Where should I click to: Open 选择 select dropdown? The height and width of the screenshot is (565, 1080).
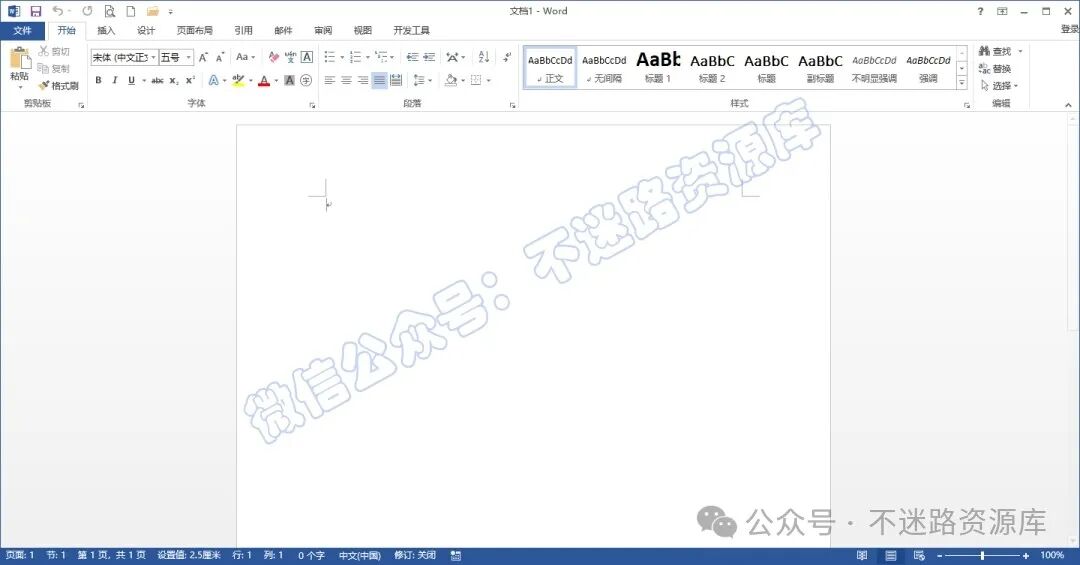(x=999, y=85)
